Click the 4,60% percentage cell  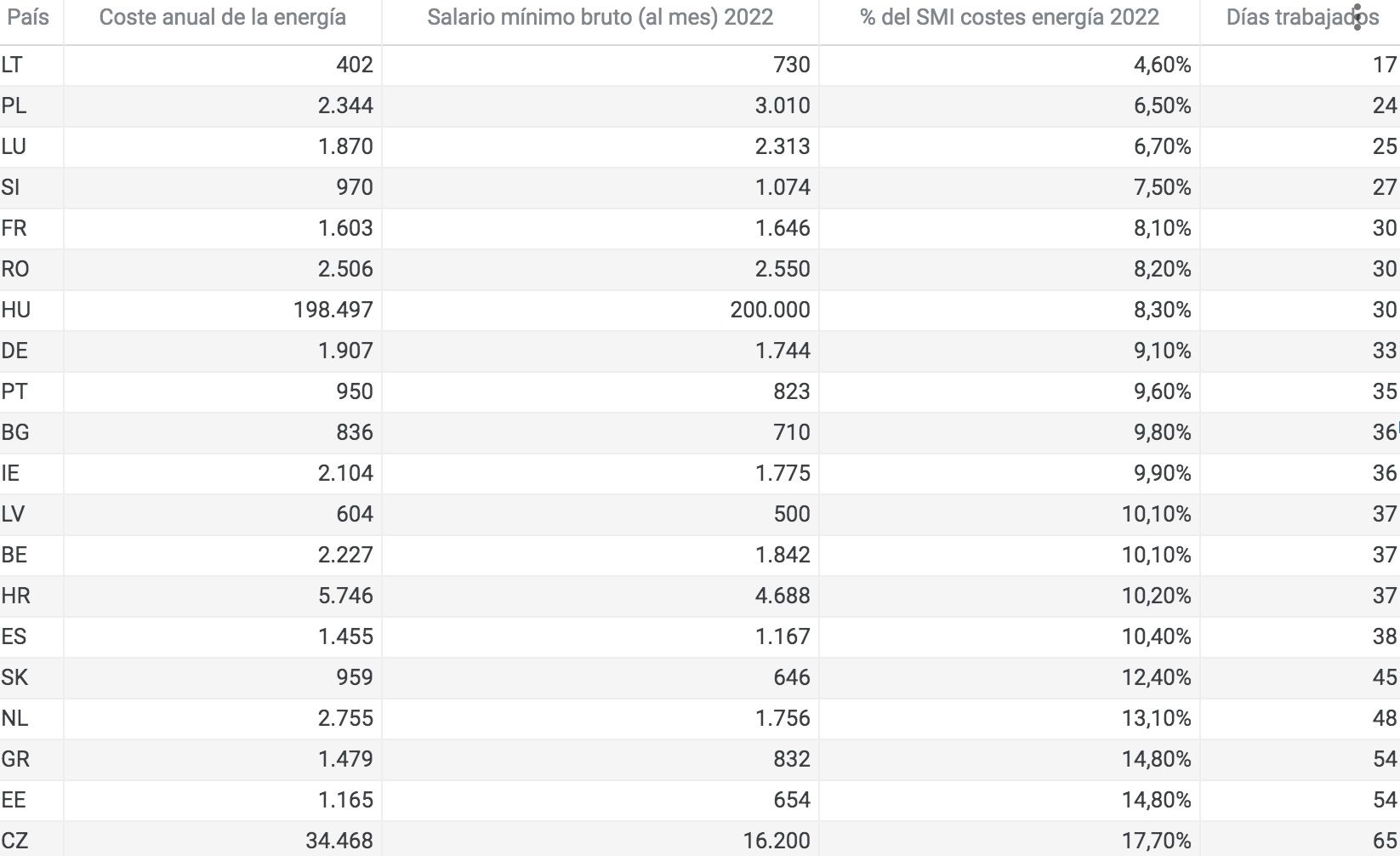click(1162, 65)
